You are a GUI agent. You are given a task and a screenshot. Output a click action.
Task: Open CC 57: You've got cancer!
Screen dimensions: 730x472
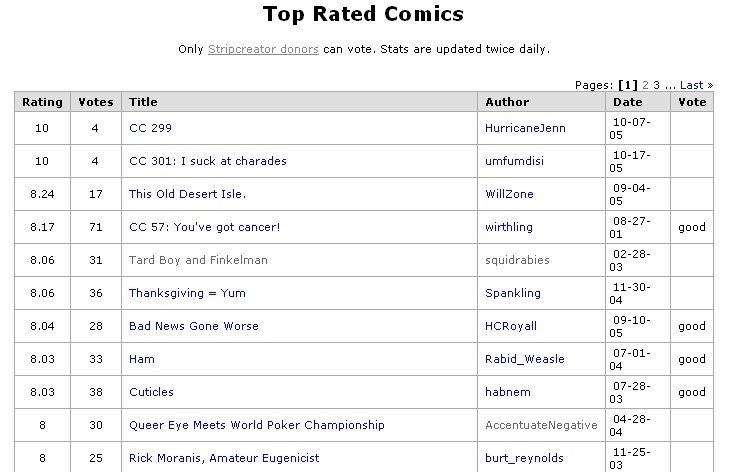(204, 227)
